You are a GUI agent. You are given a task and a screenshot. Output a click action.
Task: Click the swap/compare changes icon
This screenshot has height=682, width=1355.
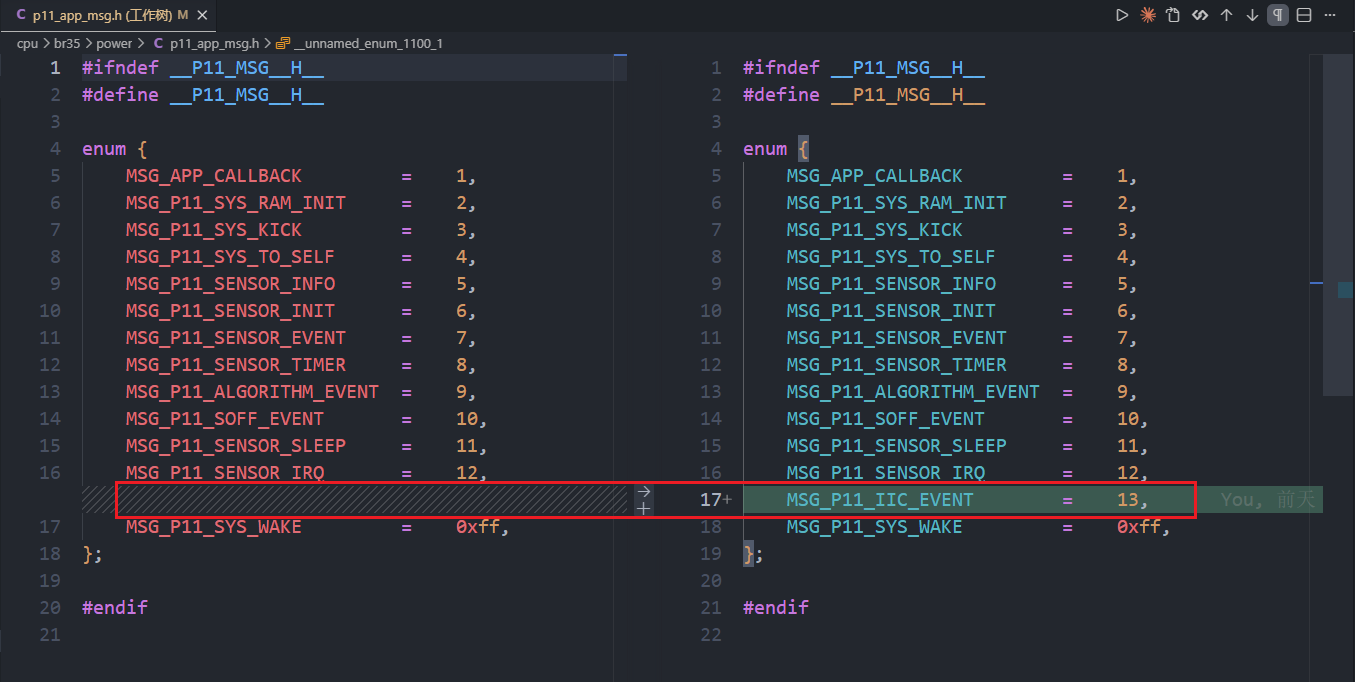1200,15
